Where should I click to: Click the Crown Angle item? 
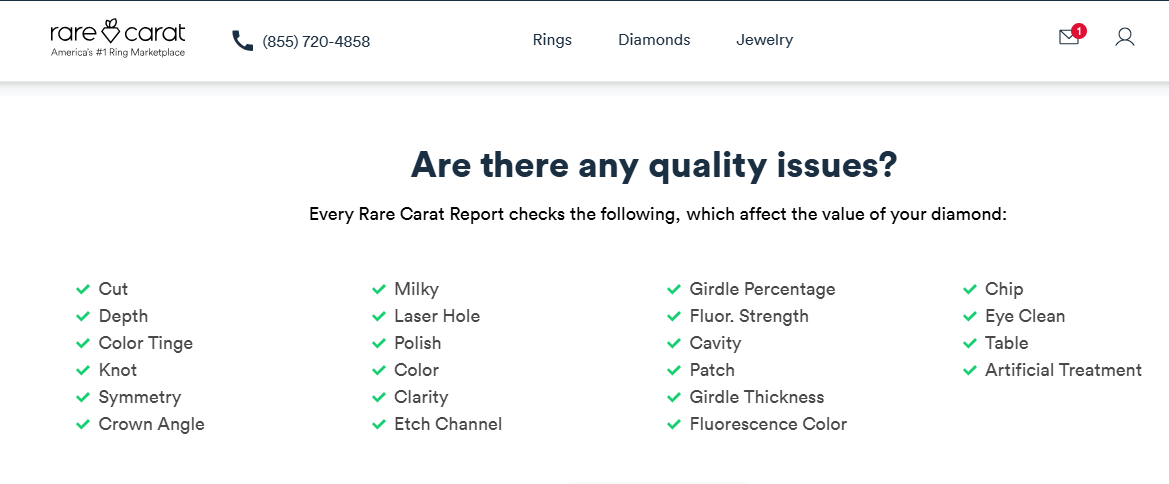151,424
